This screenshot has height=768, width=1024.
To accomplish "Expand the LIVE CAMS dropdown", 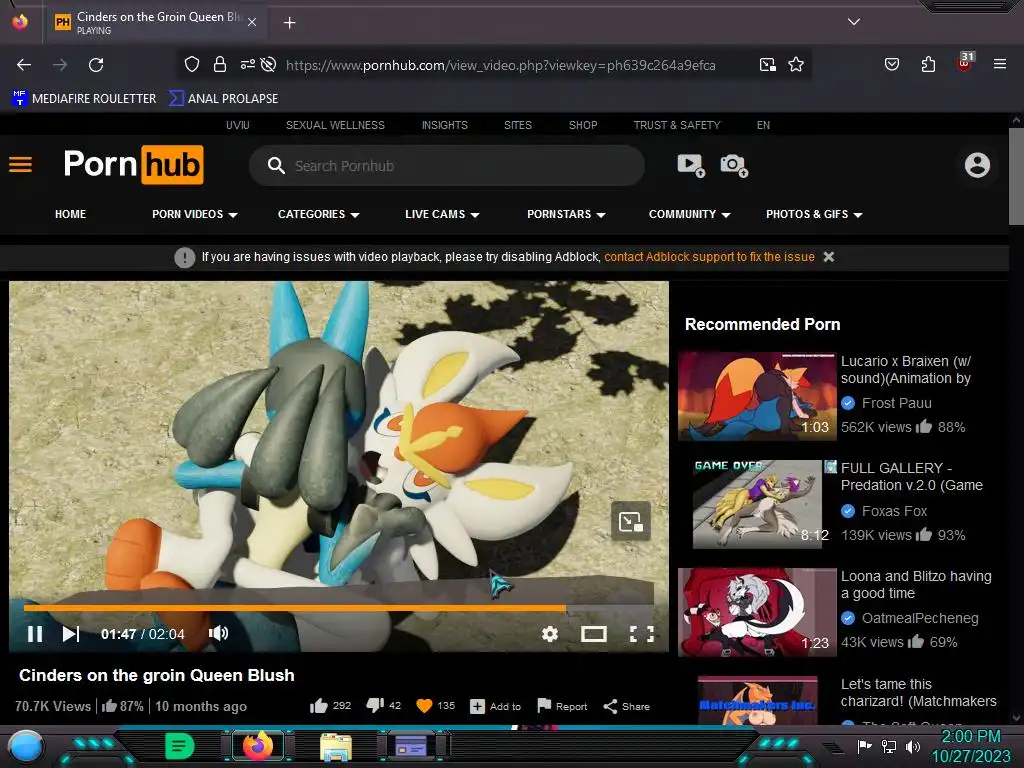I will click(x=442, y=214).
